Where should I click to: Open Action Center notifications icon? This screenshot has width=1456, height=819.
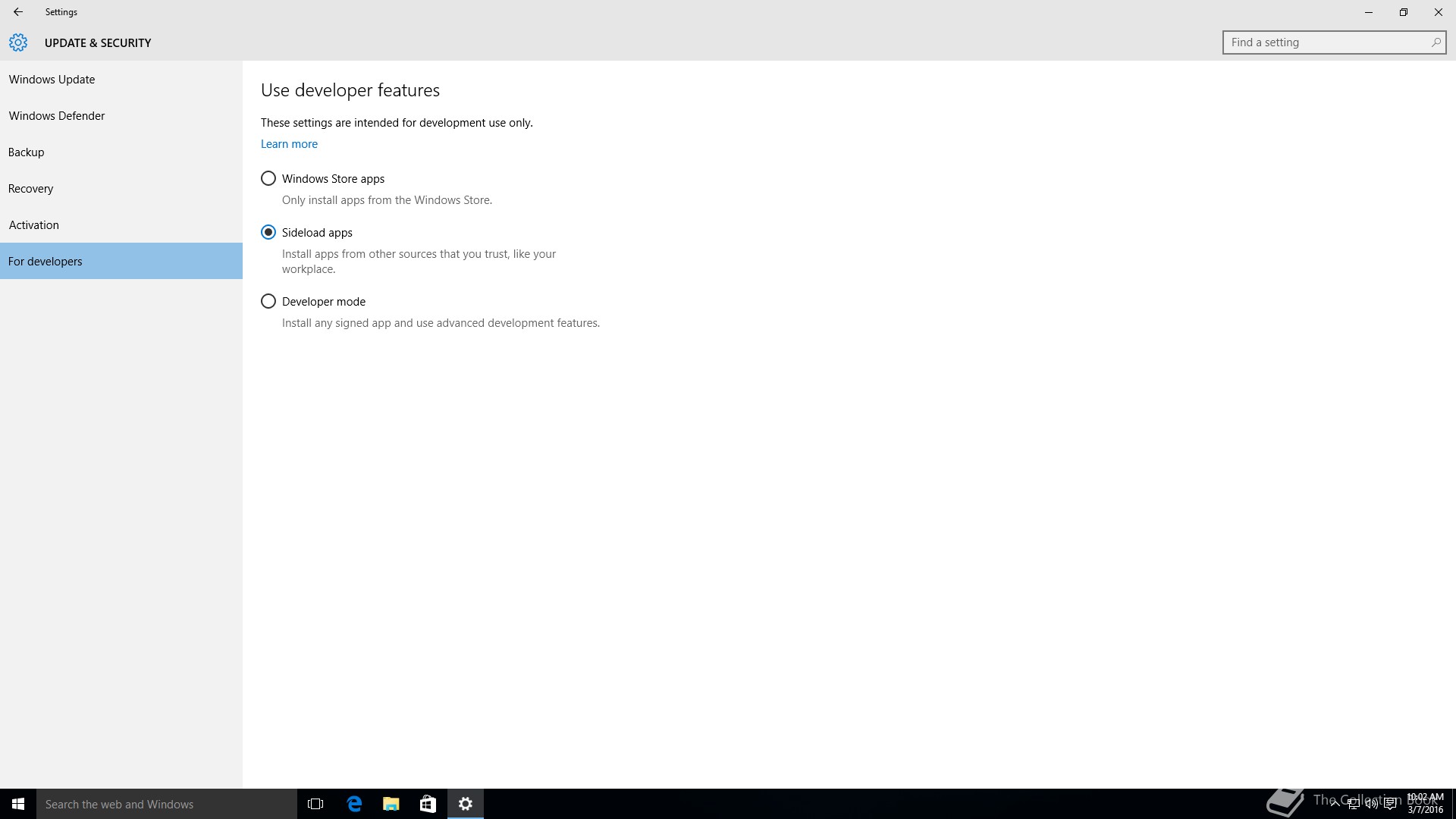[1390, 804]
